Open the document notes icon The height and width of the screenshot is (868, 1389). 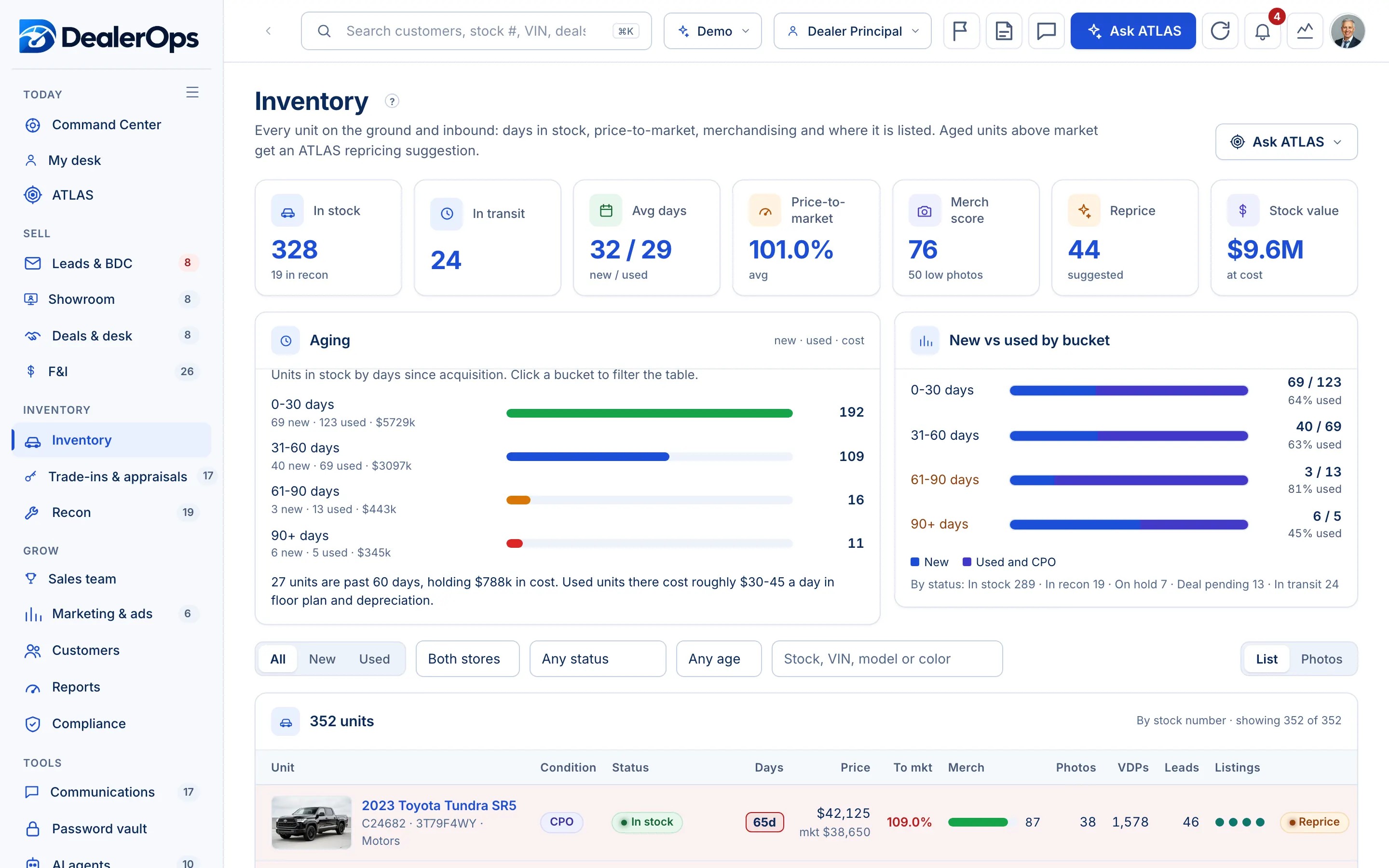[x=1003, y=31]
